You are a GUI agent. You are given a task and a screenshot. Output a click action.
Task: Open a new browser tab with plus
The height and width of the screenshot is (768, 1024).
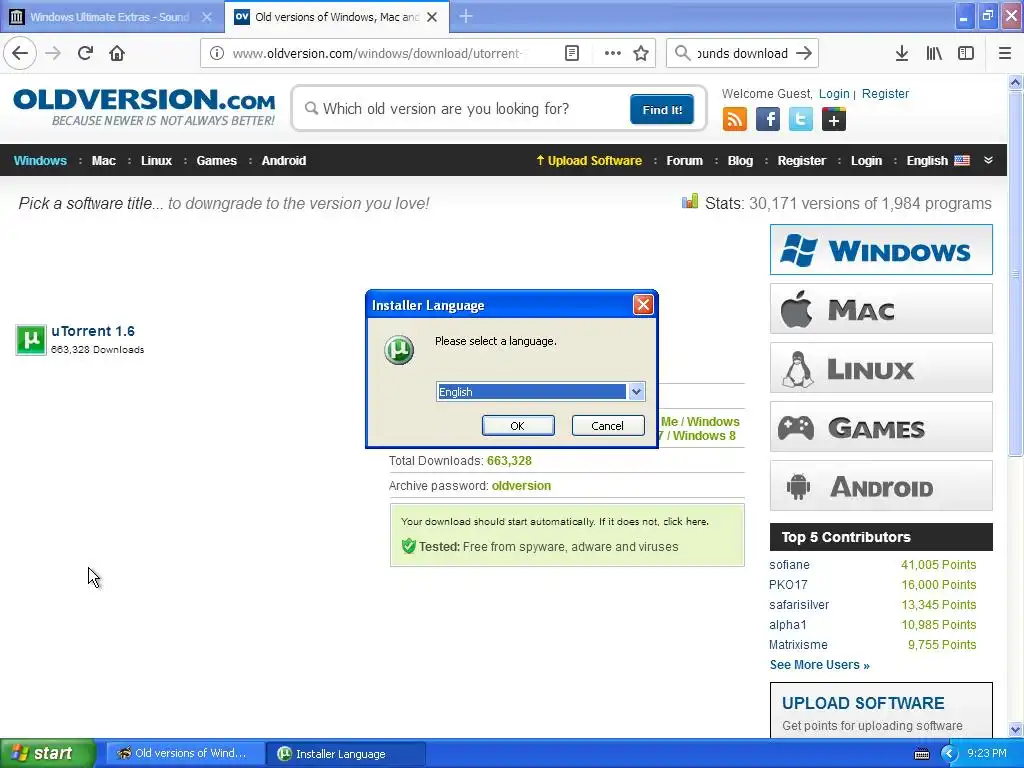pyautogui.click(x=466, y=16)
